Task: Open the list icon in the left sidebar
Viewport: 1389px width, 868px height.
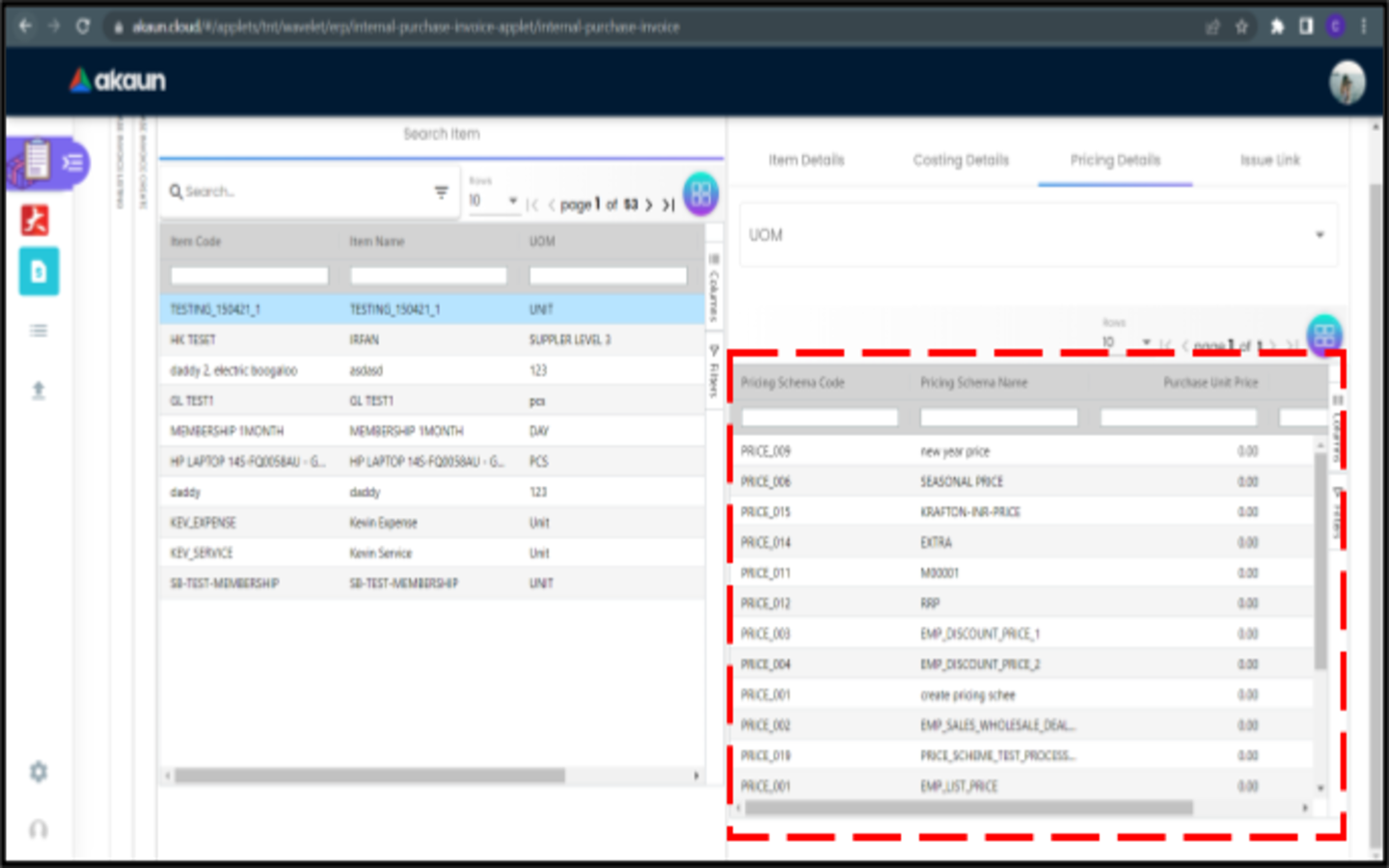Action: [x=39, y=331]
